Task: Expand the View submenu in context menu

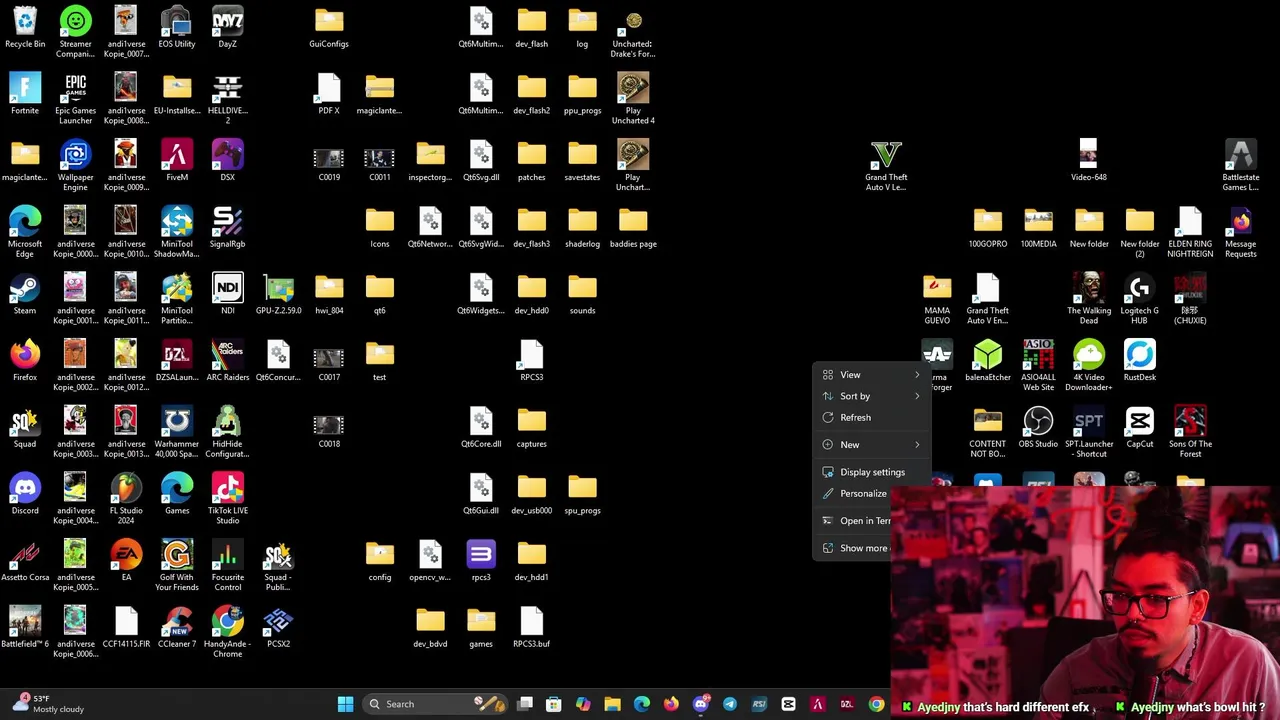Action: coord(871,375)
